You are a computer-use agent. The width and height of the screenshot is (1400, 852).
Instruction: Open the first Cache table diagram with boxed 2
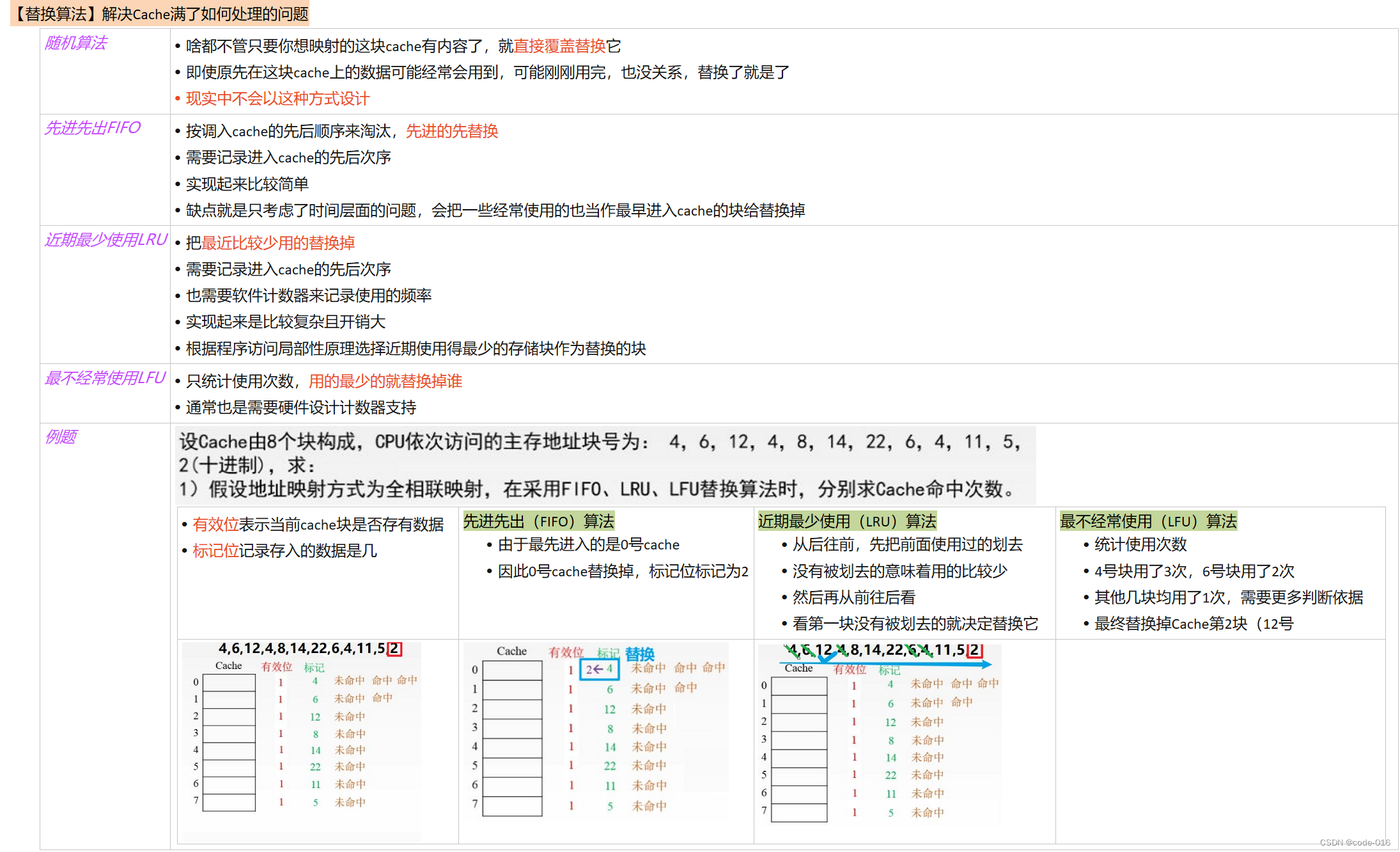pos(302,741)
